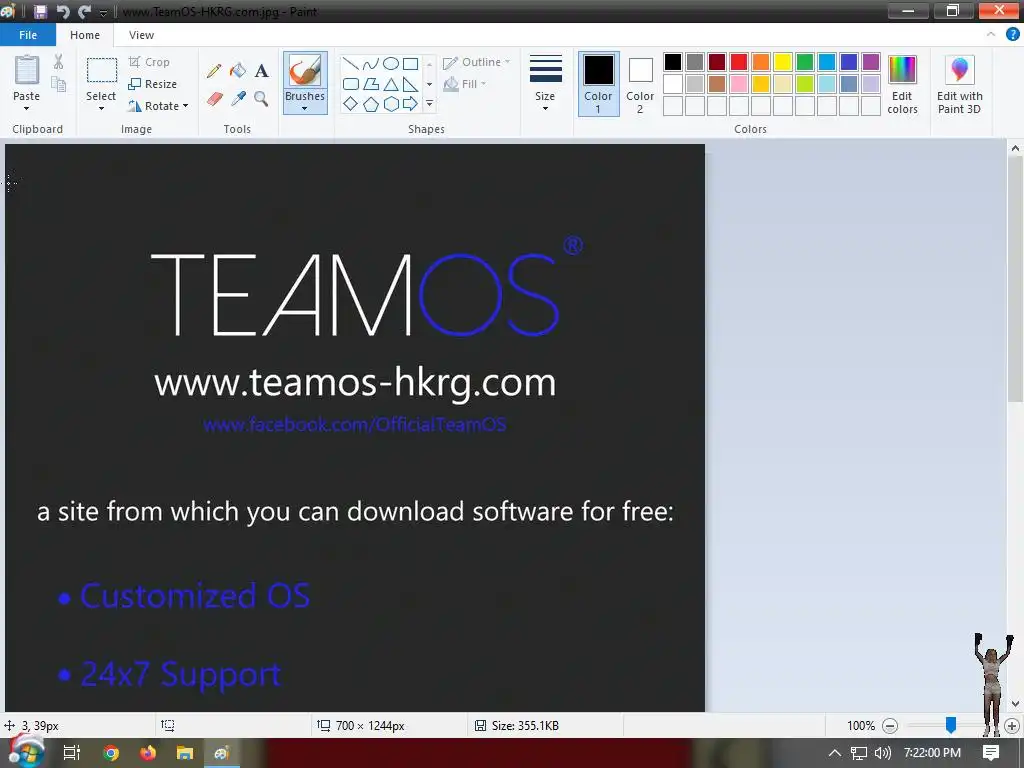Choose the Pentagon shape
The height and width of the screenshot is (768, 1024).
371,103
